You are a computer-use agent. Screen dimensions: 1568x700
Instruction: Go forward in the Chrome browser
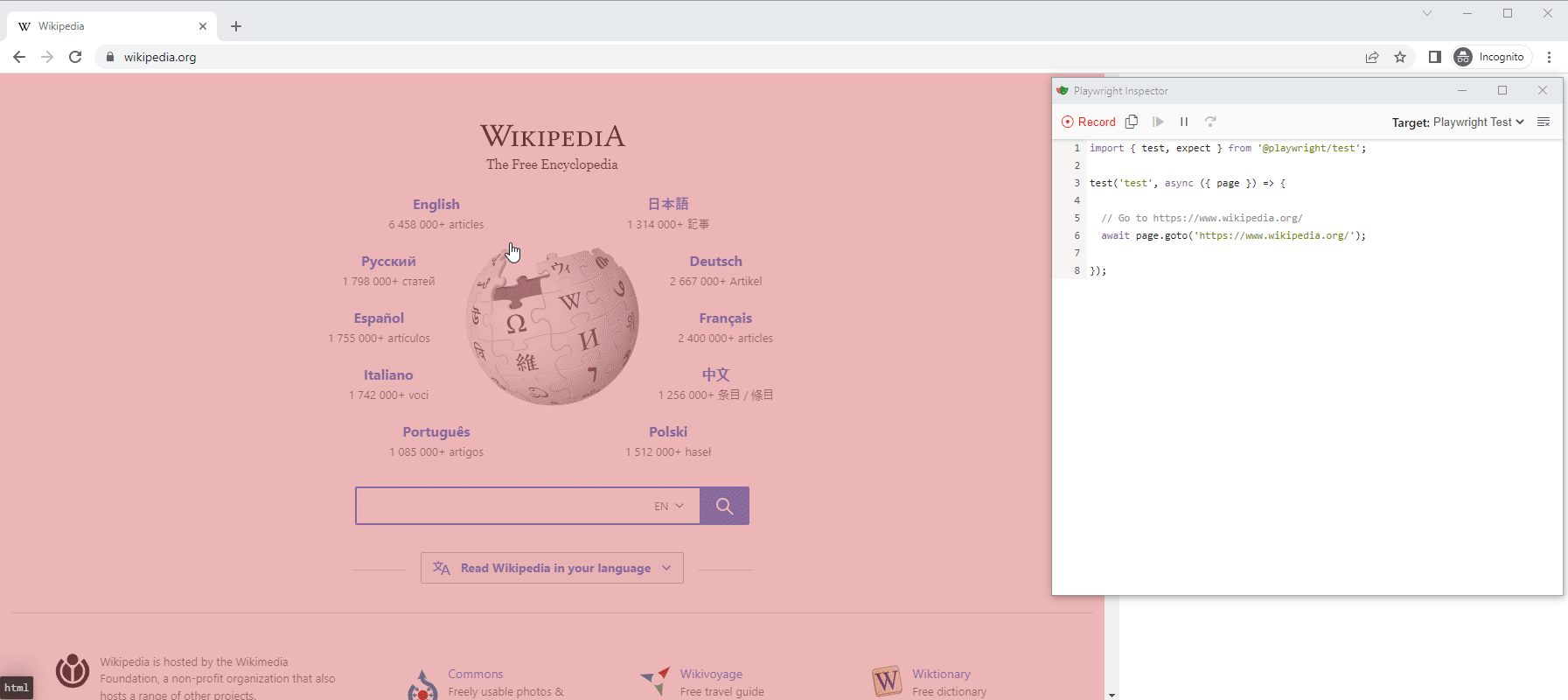tap(47, 57)
